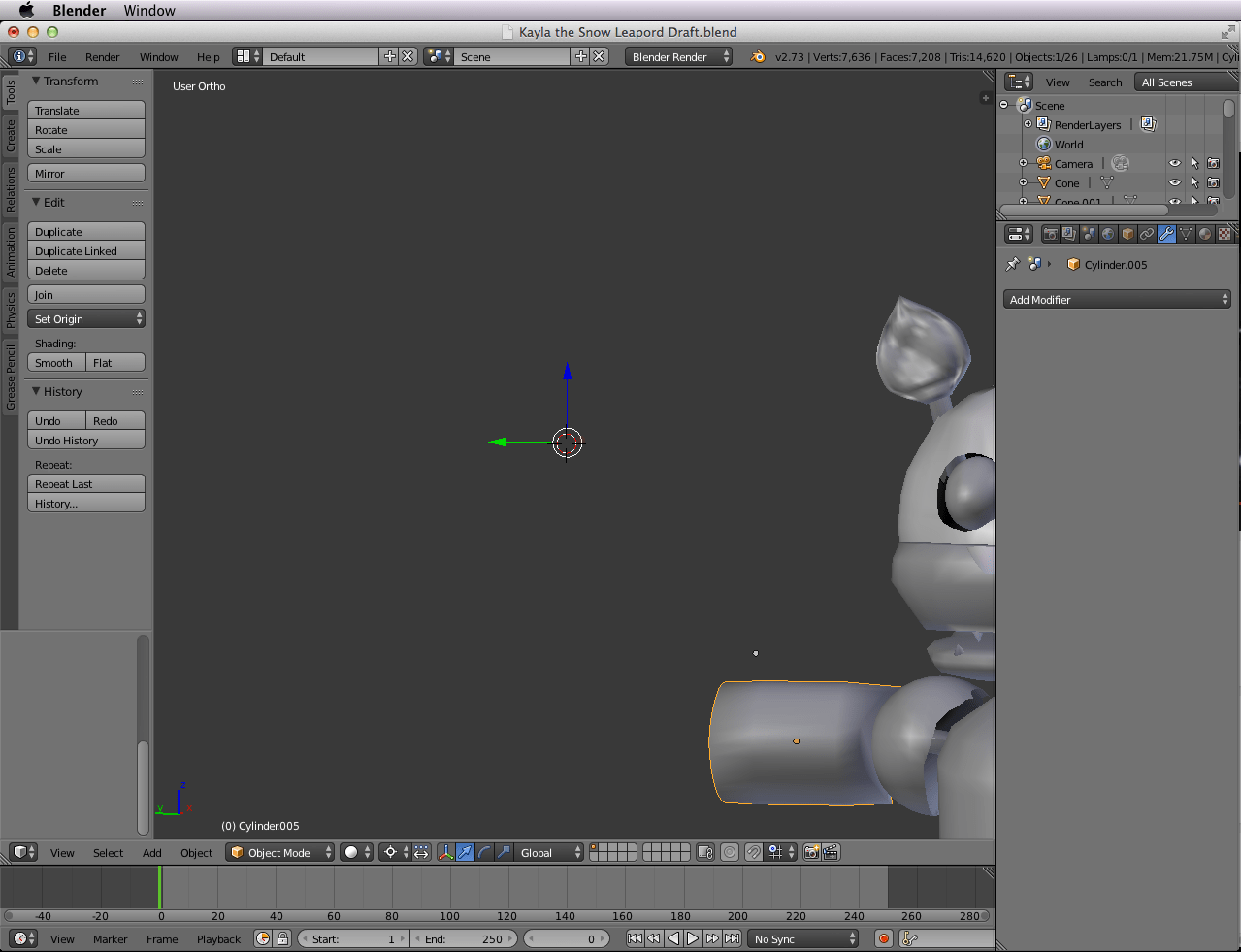Click the Smooth shading button
The image size is (1241, 952).
(56, 362)
